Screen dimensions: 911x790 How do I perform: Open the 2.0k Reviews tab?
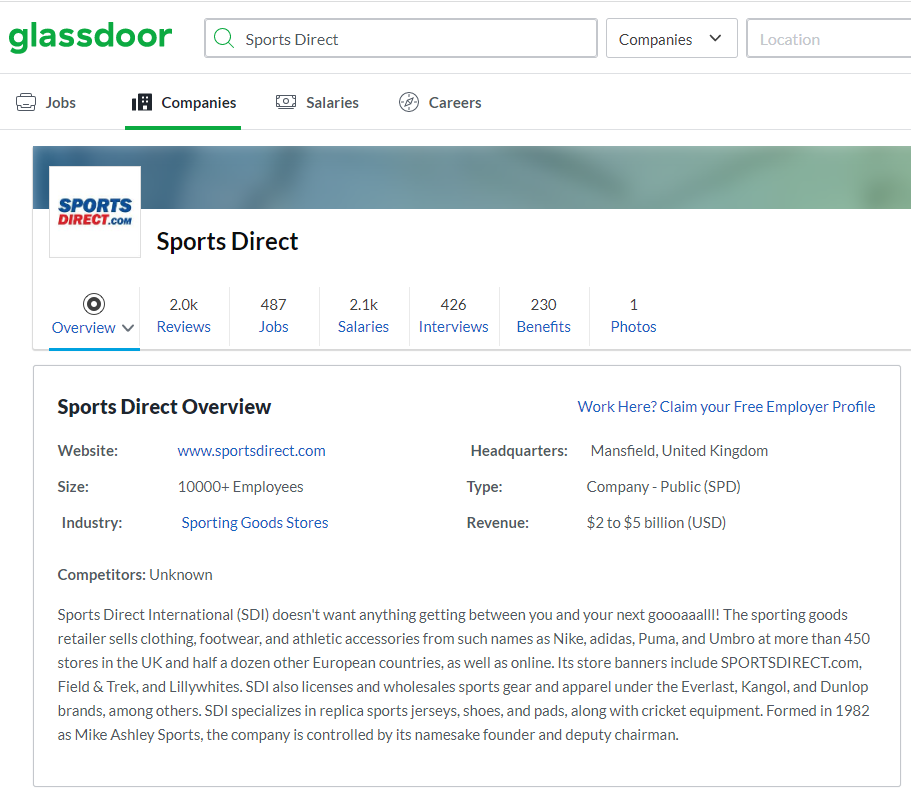pyautogui.click(x=184, y=316)
